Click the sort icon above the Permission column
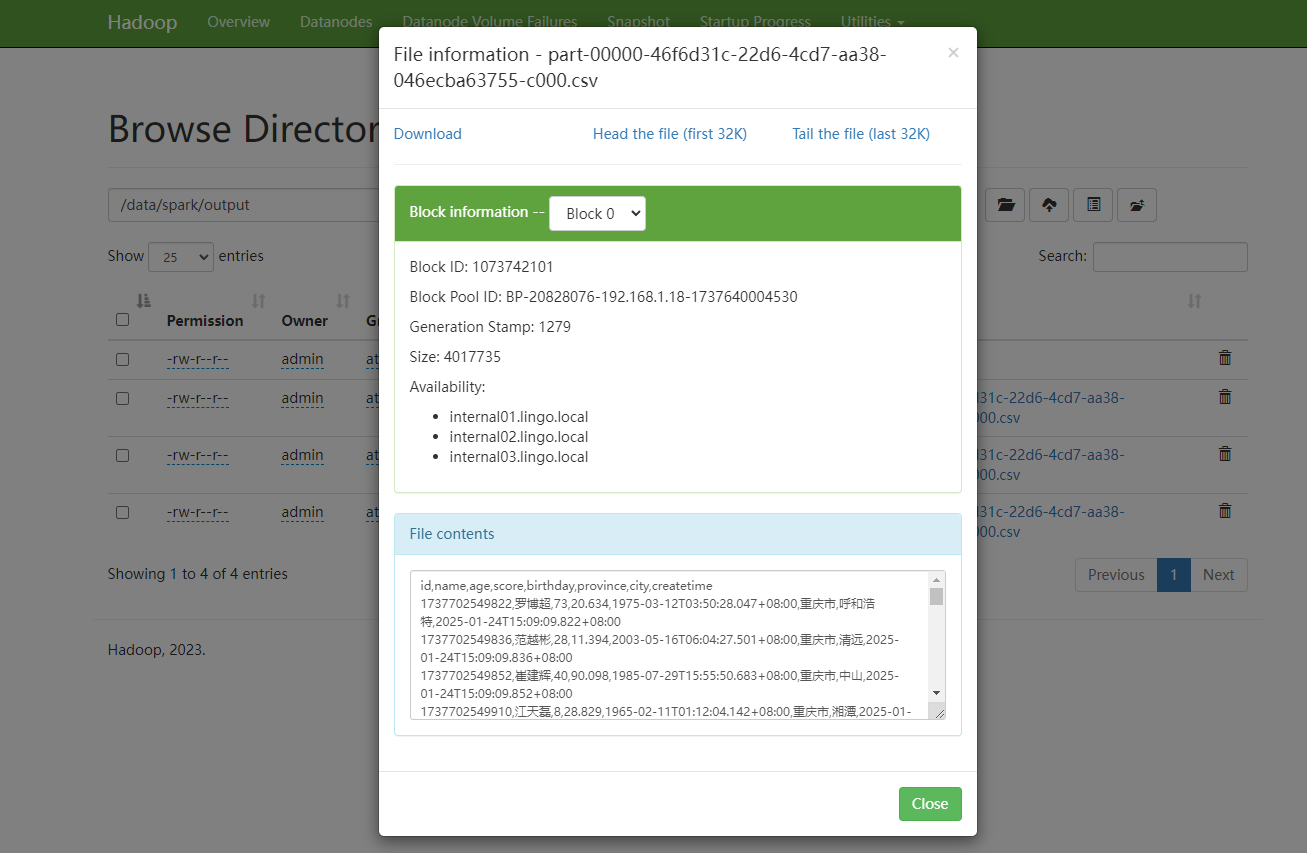 (258, 300)
